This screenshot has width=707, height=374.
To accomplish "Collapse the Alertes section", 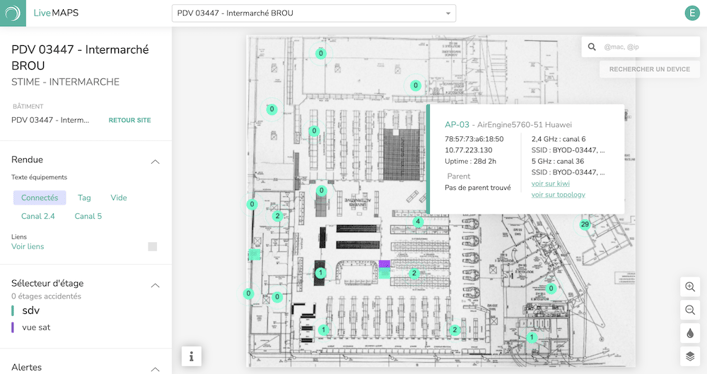I will tap(155, 369).
